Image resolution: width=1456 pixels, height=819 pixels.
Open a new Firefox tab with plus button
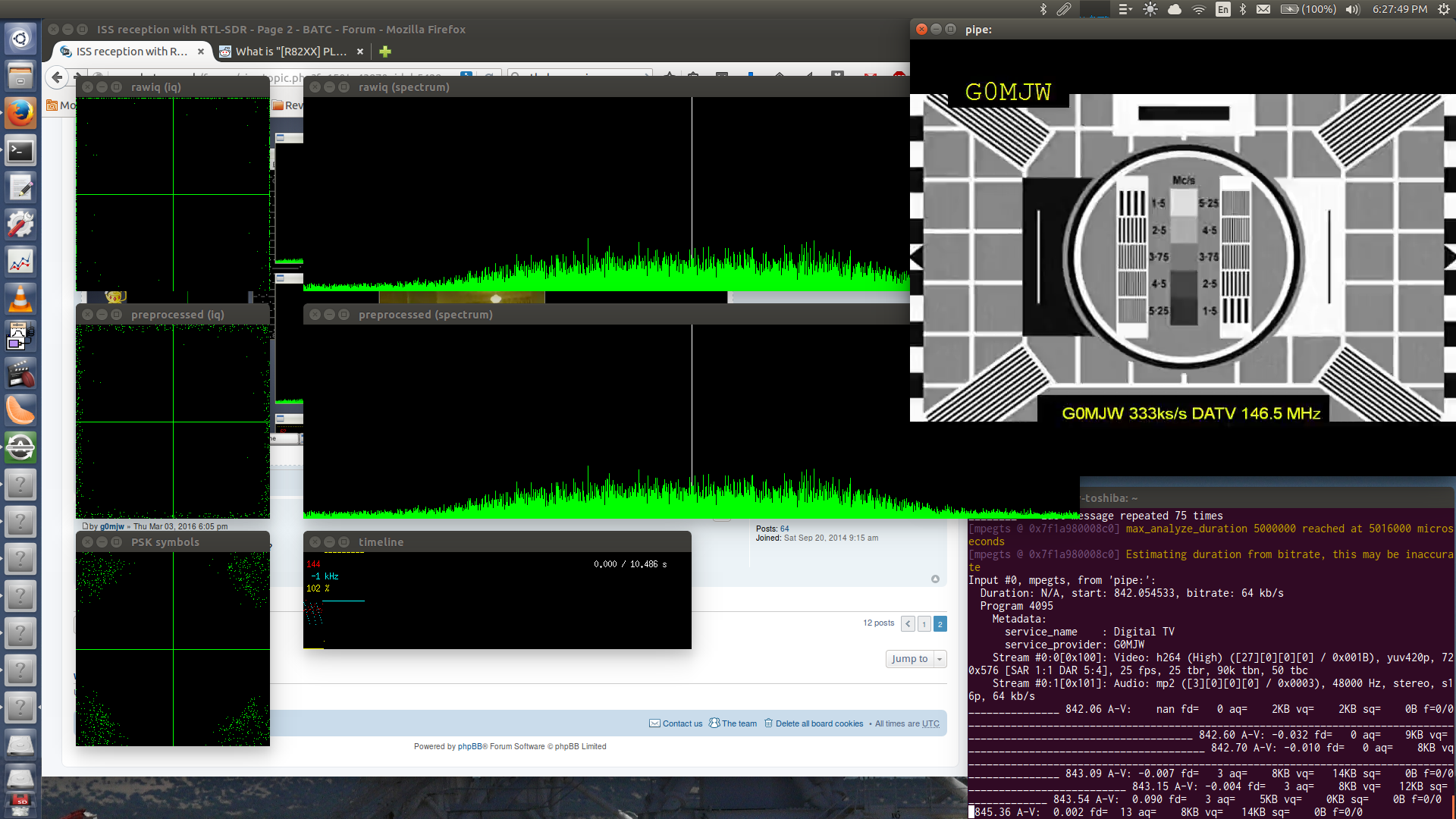[x=385, y=52]
